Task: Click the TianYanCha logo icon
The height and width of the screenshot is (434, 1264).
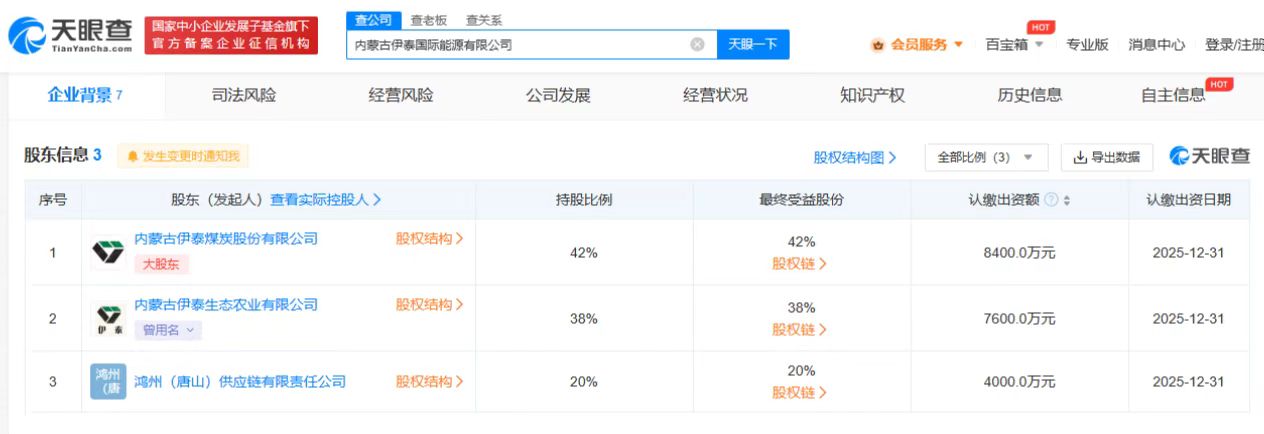Action: pos(27,37)
